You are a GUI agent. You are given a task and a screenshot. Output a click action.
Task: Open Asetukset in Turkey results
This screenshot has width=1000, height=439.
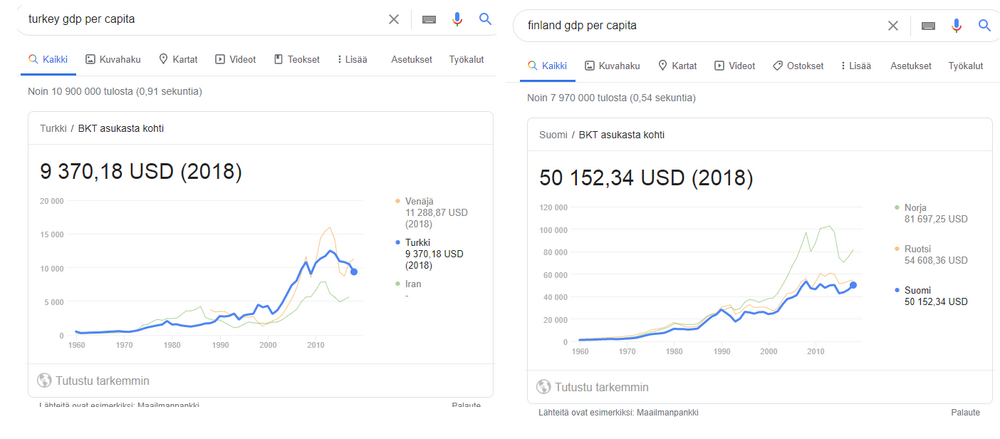pyautogui.click(x=411, y=60)
